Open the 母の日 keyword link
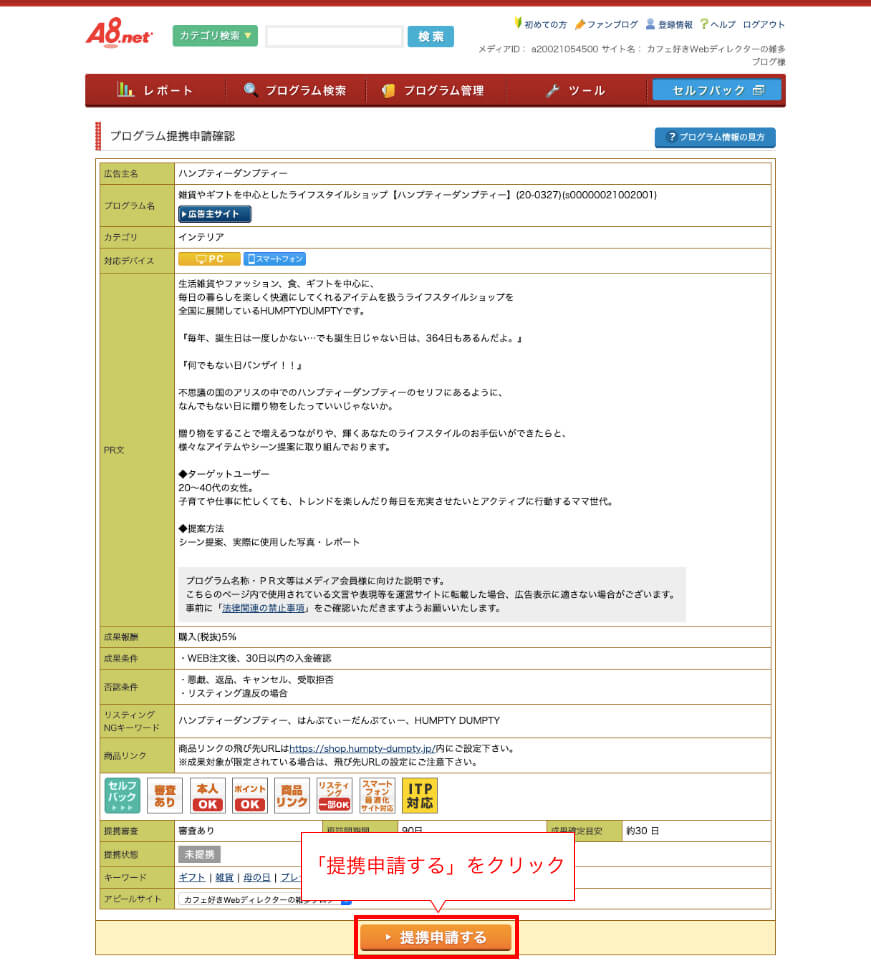This screenshot has width=871, height=972. click(257, 877)
